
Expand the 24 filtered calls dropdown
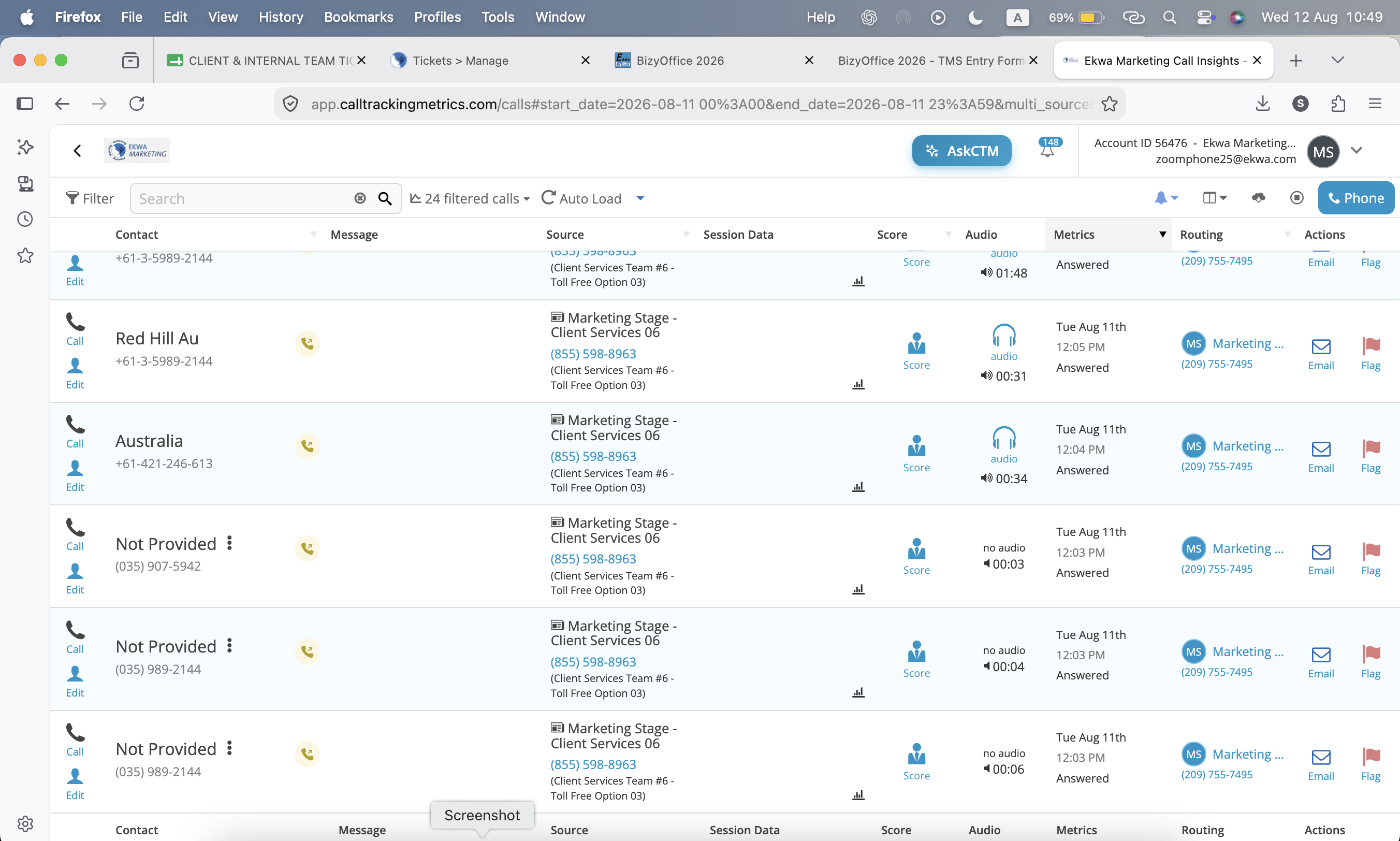click(470, 198)
